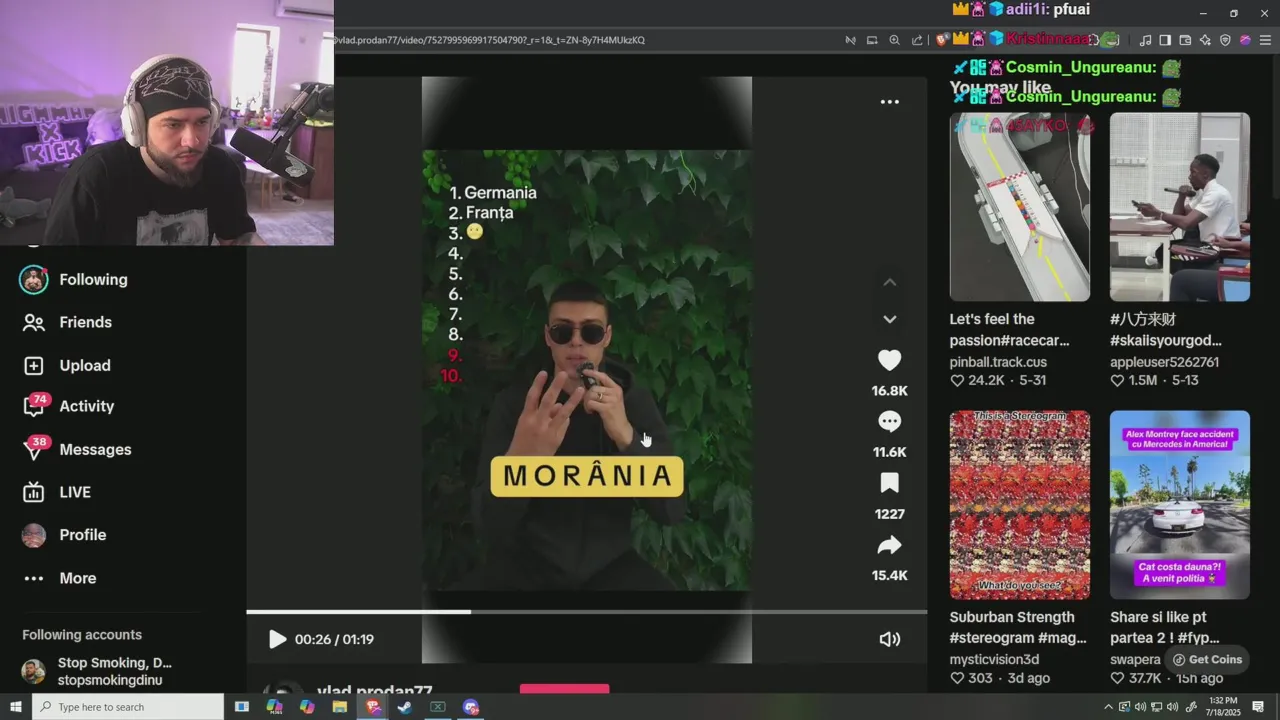Open mysticvision3d profile link

point(994,660)
